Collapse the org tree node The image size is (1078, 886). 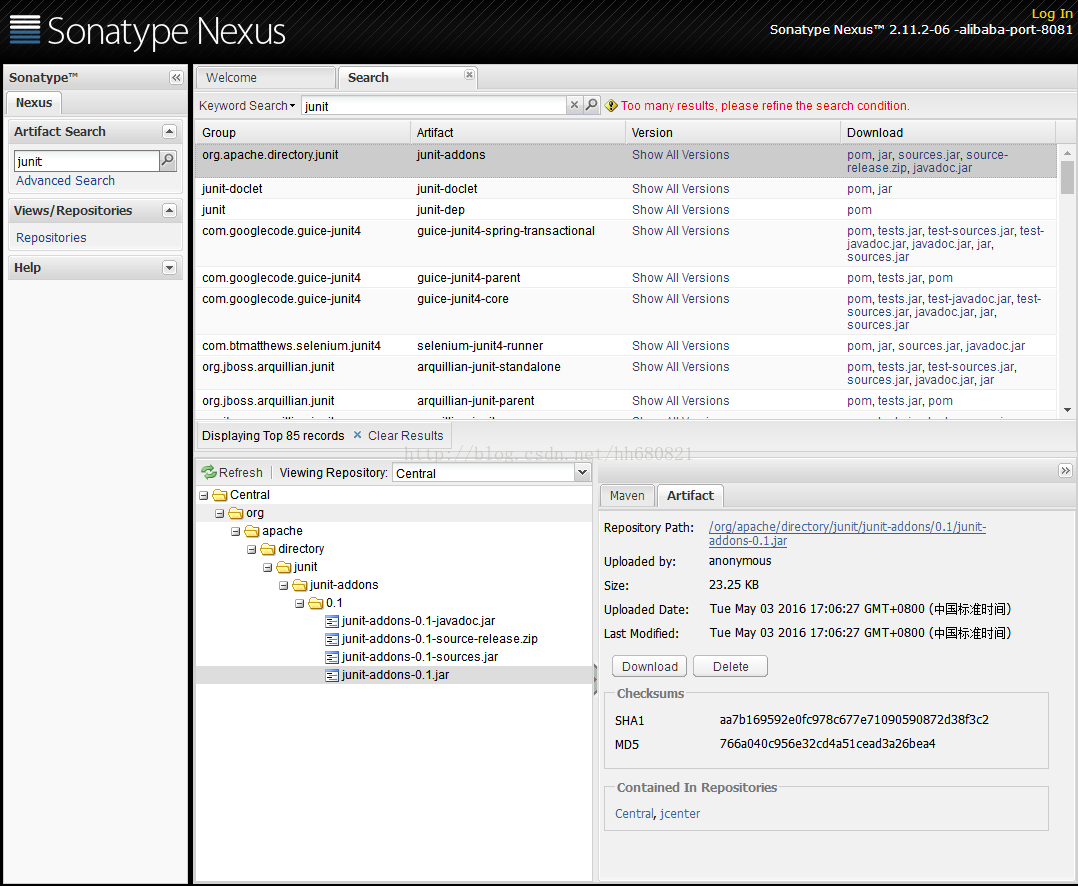pyautogui.click(x=219, y=513)
